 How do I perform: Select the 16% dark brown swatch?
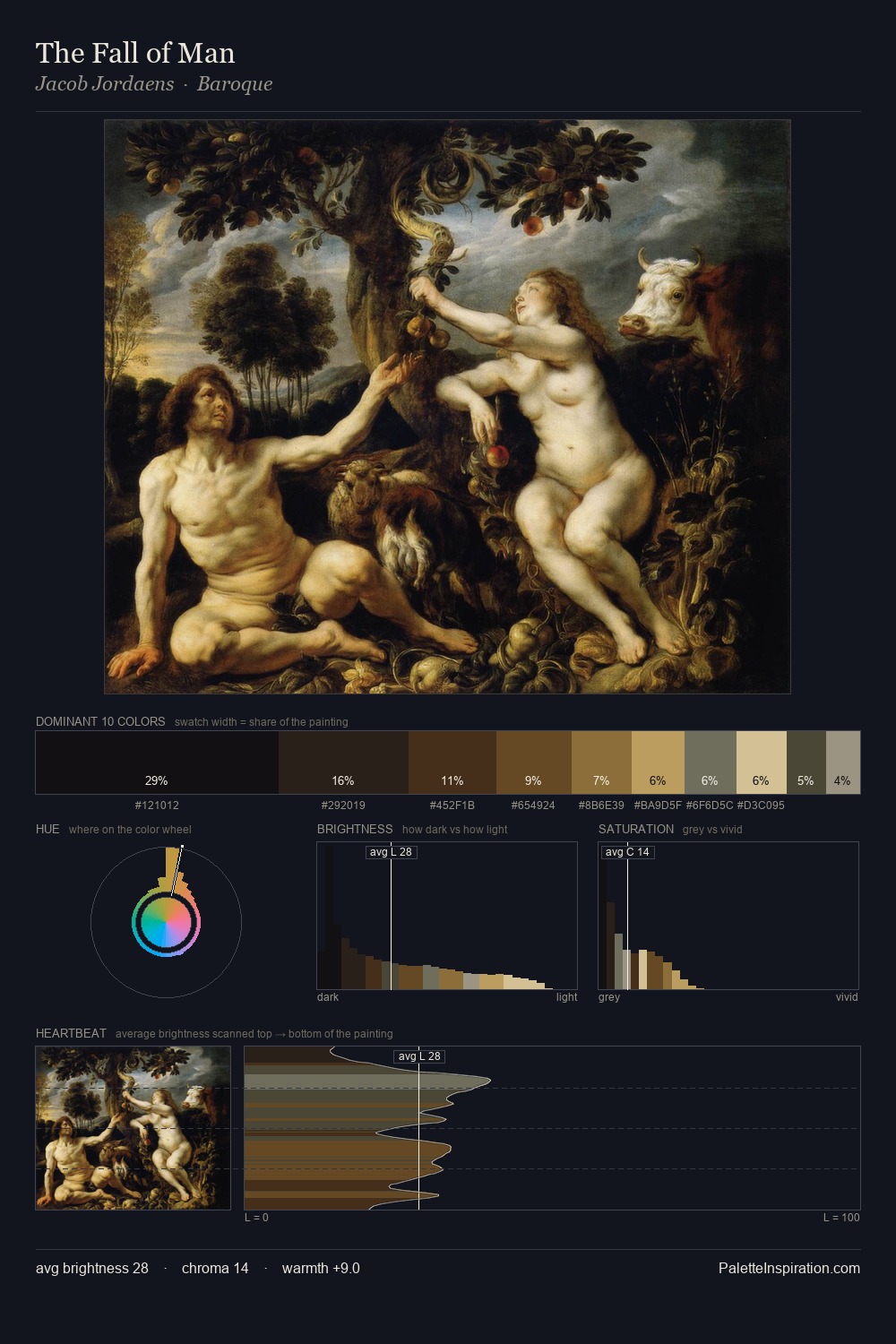pyautogui.click(x=343, y=762)
